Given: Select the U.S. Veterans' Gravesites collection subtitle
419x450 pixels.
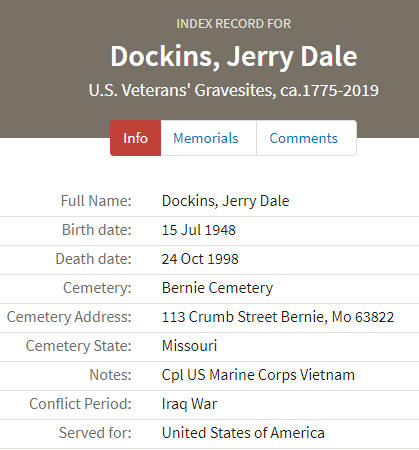Looking at the screenshot, I should click(x=234, y=90).
